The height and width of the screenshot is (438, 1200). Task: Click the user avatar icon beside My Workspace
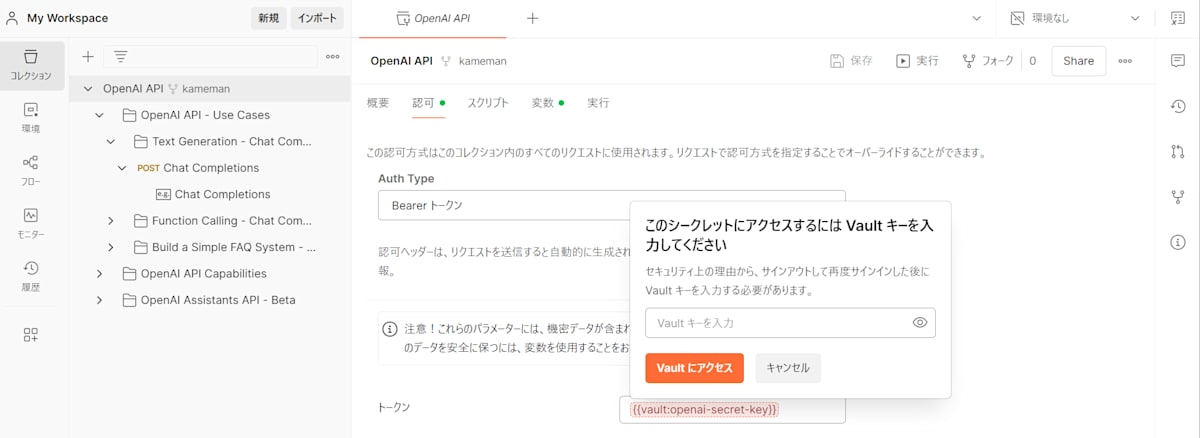12,18
